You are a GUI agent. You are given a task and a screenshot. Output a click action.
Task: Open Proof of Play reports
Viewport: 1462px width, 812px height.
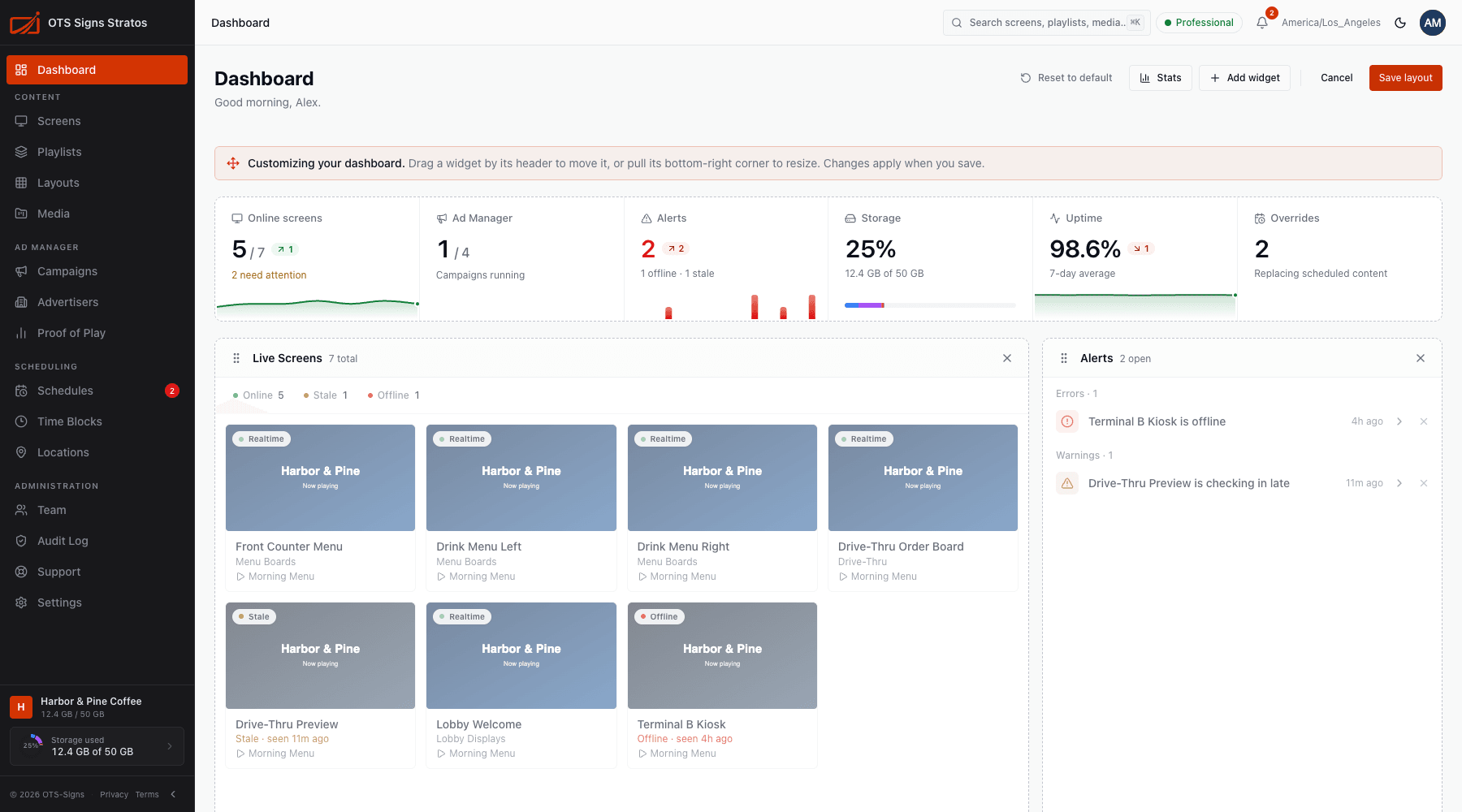pyautogui.click(x=97, y=333)
